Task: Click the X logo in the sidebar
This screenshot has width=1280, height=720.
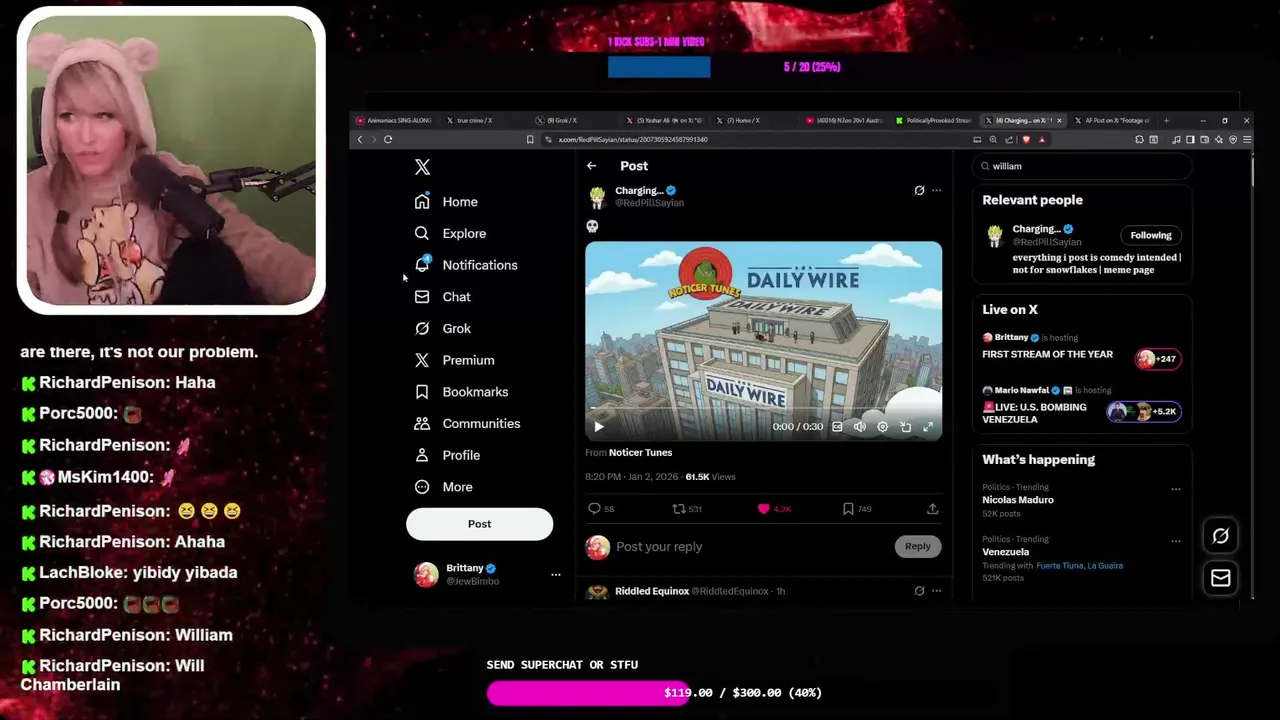Action: [x=422, y=167]
